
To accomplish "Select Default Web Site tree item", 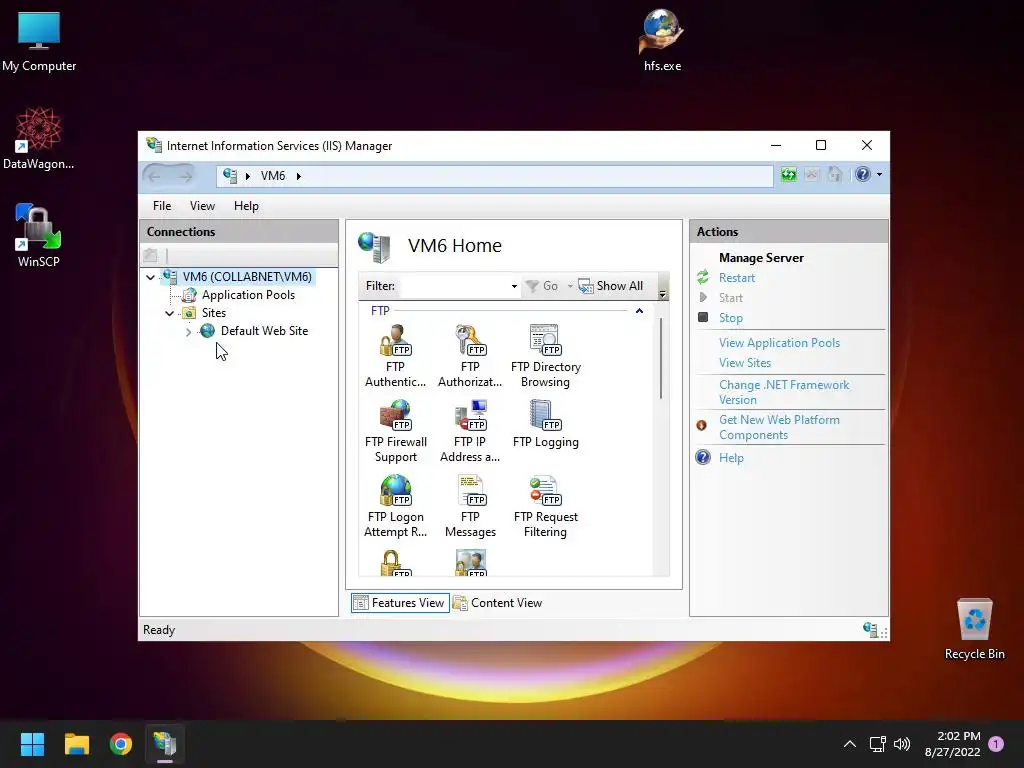I will tap(264, 331).
